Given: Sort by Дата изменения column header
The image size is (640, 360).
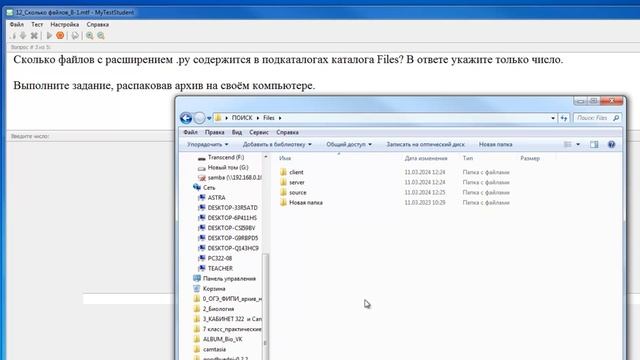Looking at the screenshot, I should [426, 158].
